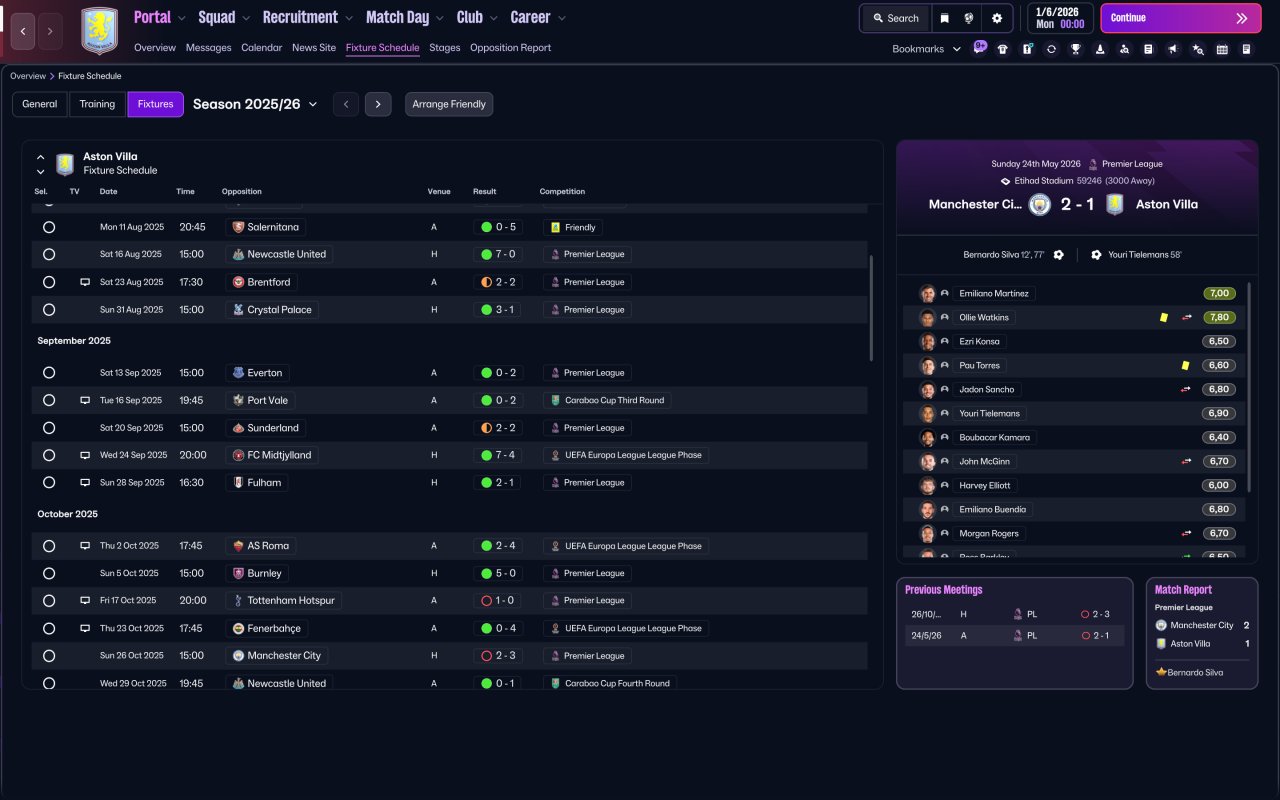Navigate back with the history back arrow
Image resolution: width=1280 pixels, height=800 pixels.
pyautogui.click(x=22, y=31)
